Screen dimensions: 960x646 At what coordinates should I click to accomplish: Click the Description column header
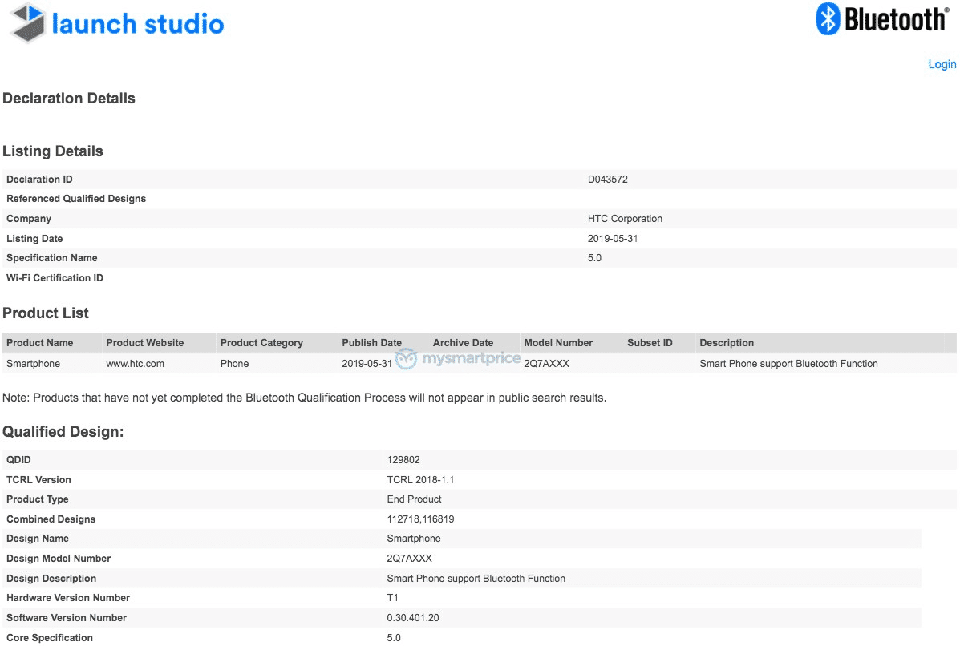coord(727,343)
